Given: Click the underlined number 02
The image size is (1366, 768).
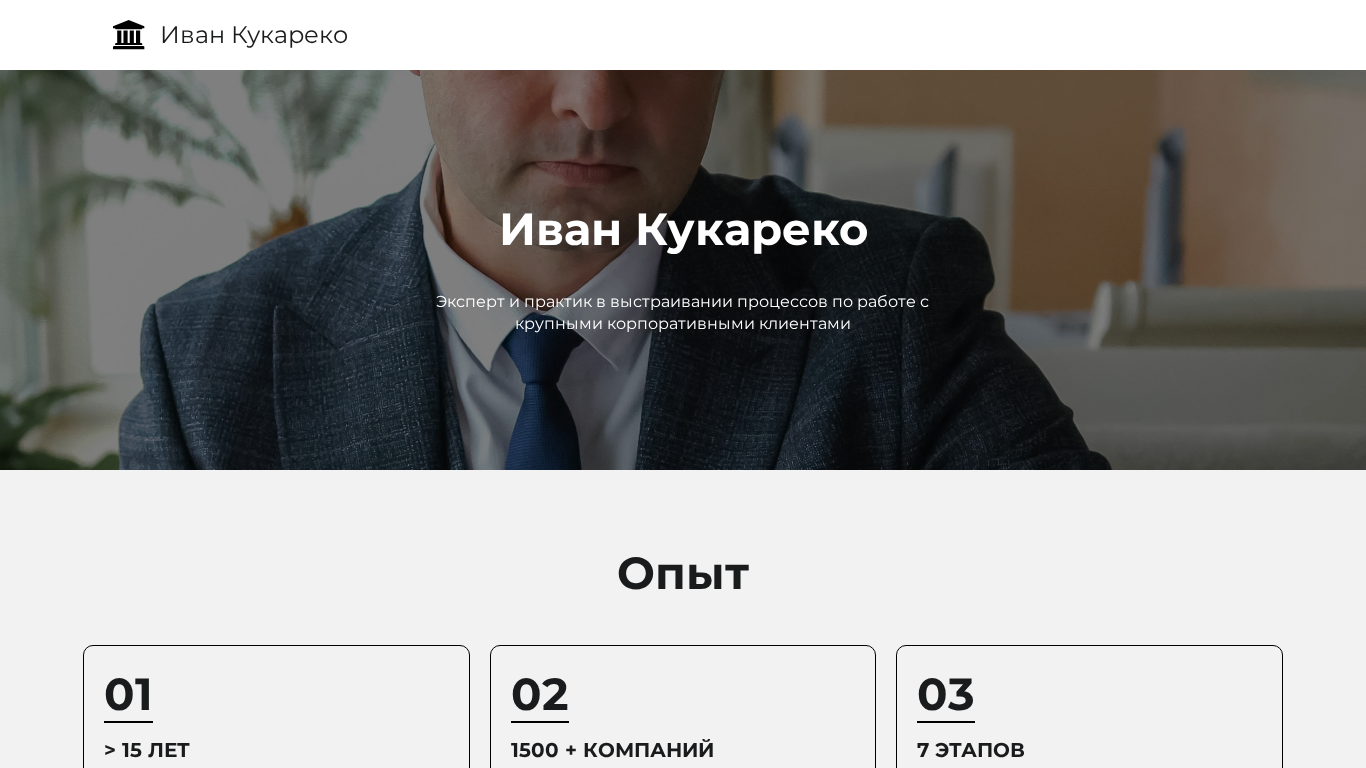Looking at the screenshot, I should coord(540,695).
